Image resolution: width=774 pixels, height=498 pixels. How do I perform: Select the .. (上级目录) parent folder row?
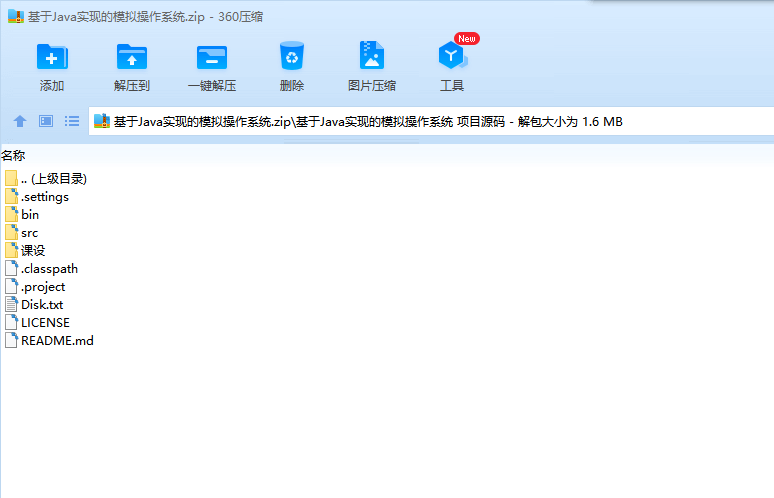tap(46, 179)
